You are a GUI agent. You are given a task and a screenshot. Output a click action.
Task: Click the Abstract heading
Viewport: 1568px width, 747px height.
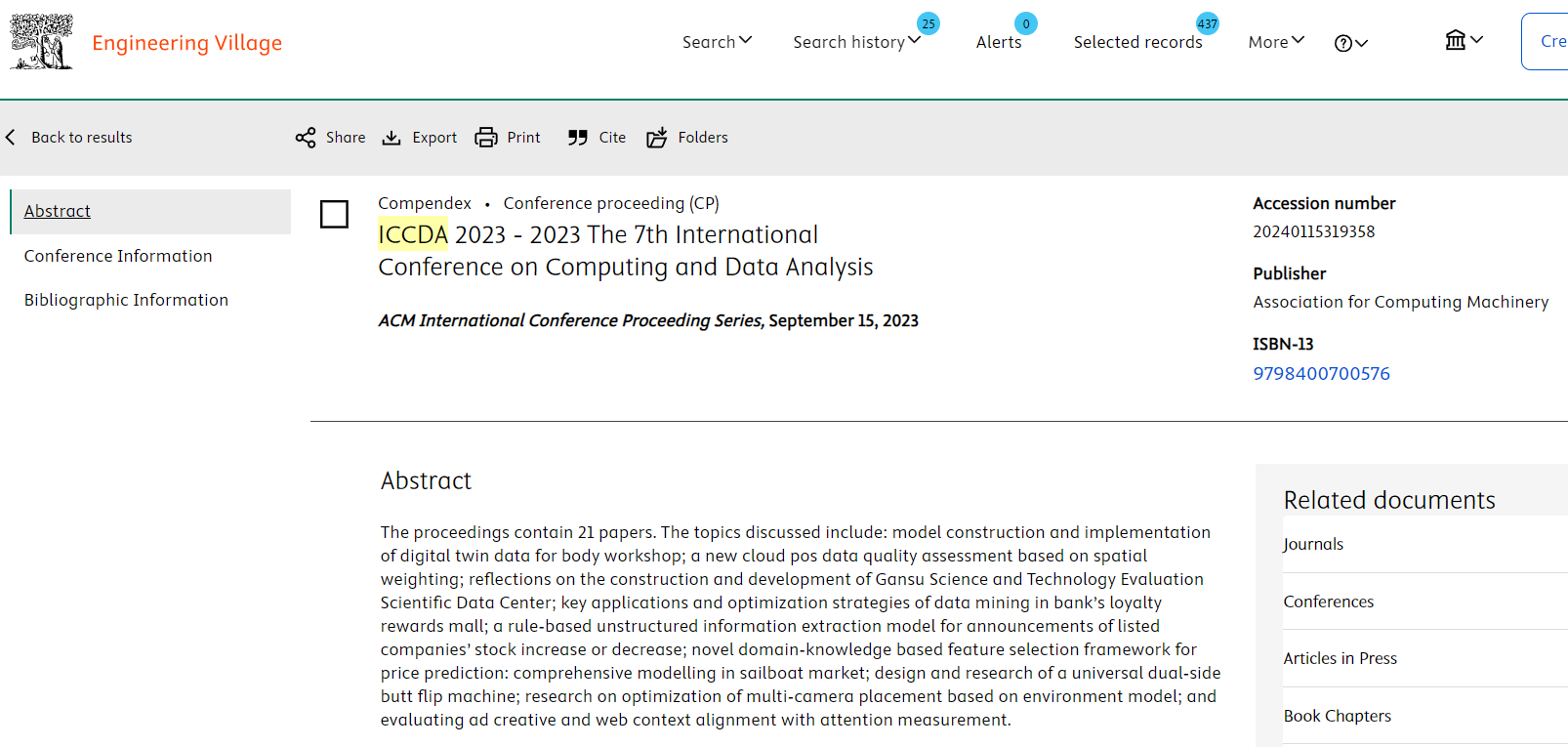tap(426, 480)
